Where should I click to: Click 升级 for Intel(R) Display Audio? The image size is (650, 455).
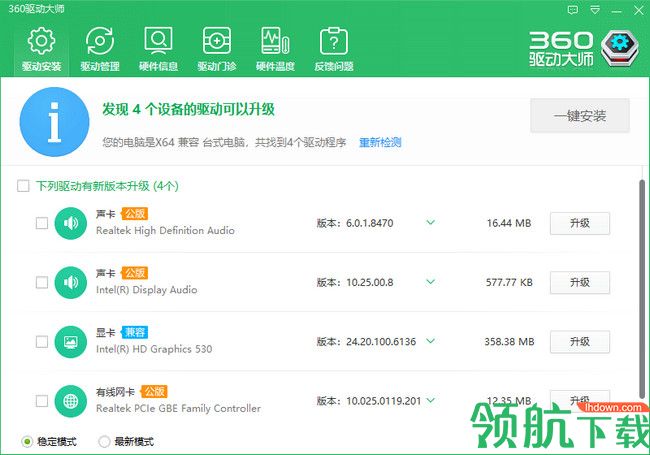580,283
